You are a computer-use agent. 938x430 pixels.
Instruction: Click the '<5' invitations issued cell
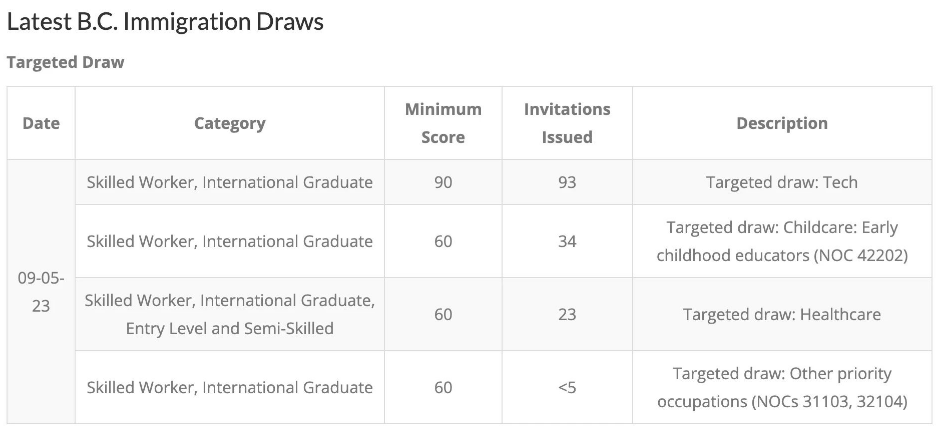coord(567,387)
